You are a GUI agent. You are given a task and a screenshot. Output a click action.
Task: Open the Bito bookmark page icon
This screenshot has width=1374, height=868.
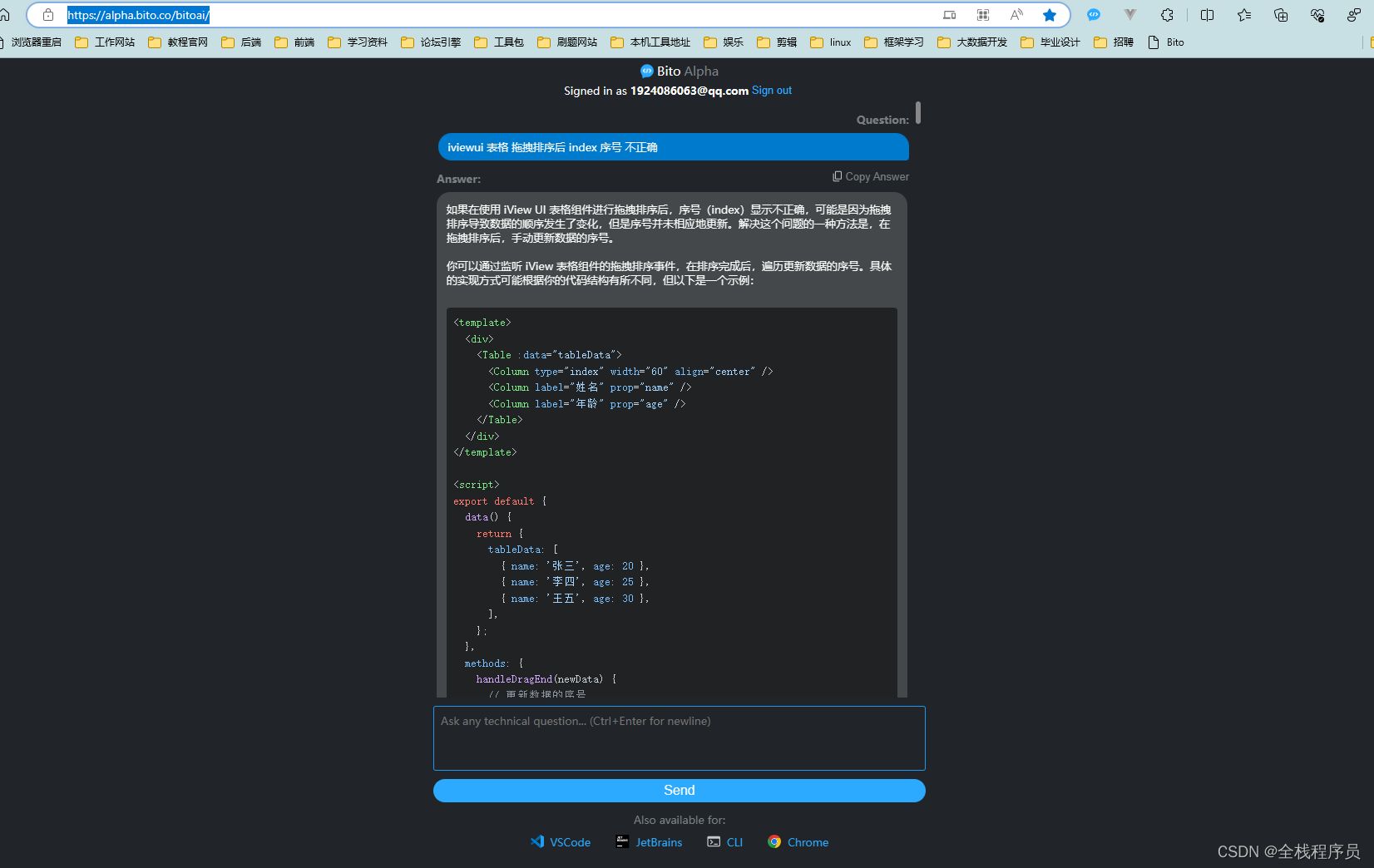pyautogui.click(x=1154, y=42)
